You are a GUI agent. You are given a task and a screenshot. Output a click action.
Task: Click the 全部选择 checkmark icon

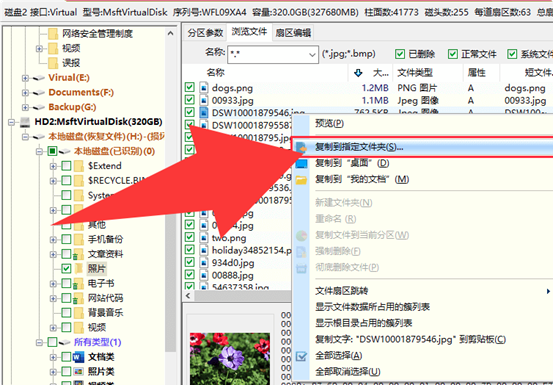(x=301, y=356)
